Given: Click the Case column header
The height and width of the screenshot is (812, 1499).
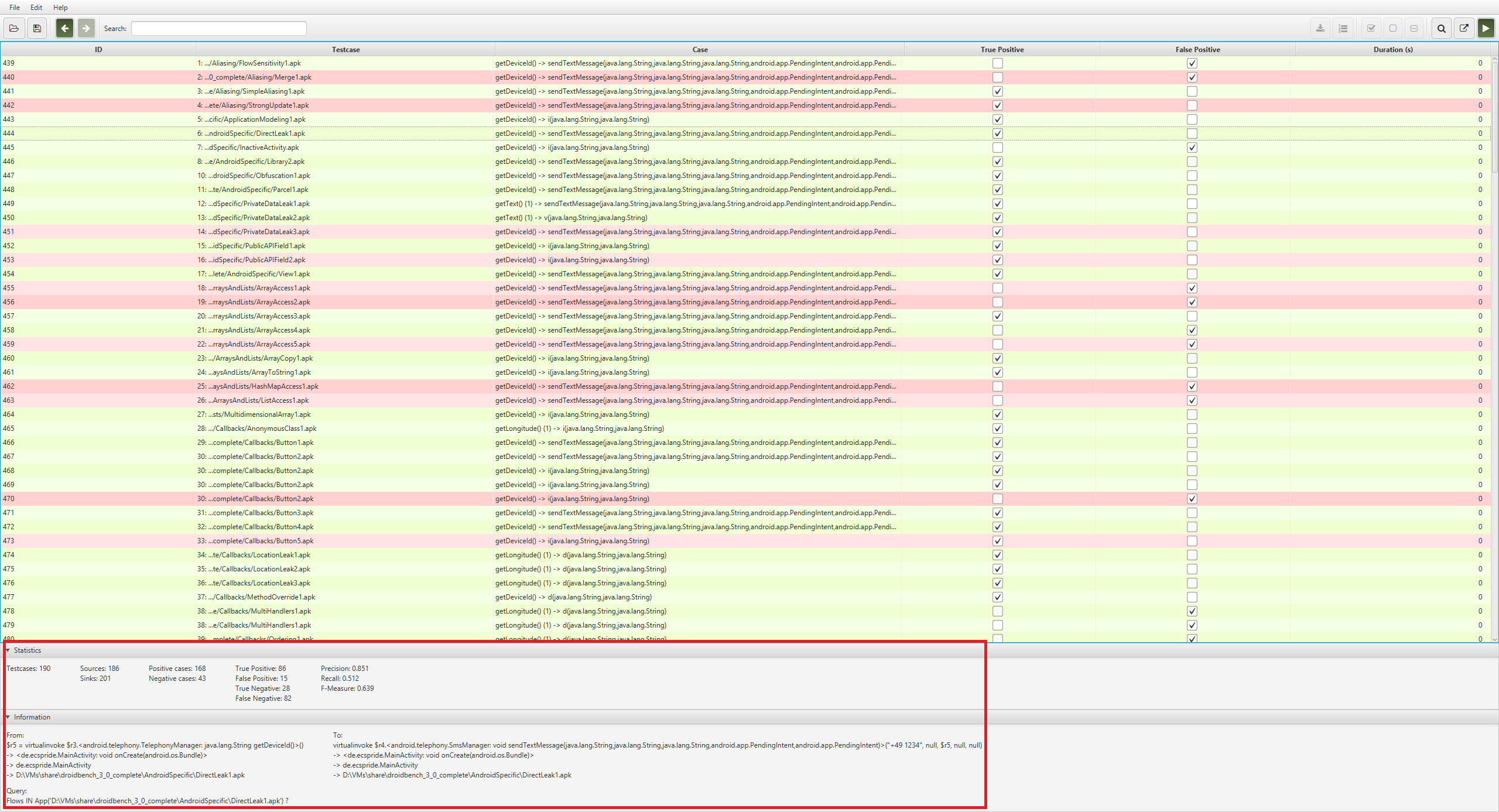Looking at the screenshot, I should point(700,50).
